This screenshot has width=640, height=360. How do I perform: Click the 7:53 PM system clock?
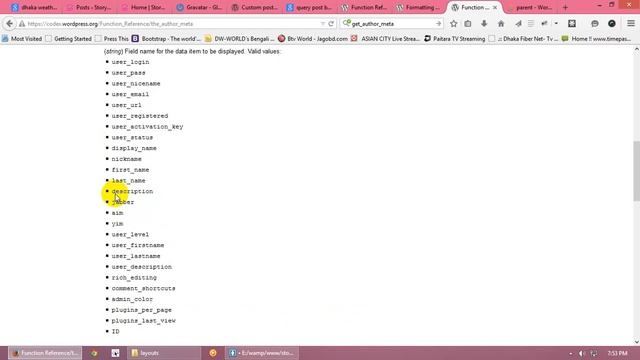point(617,353)
